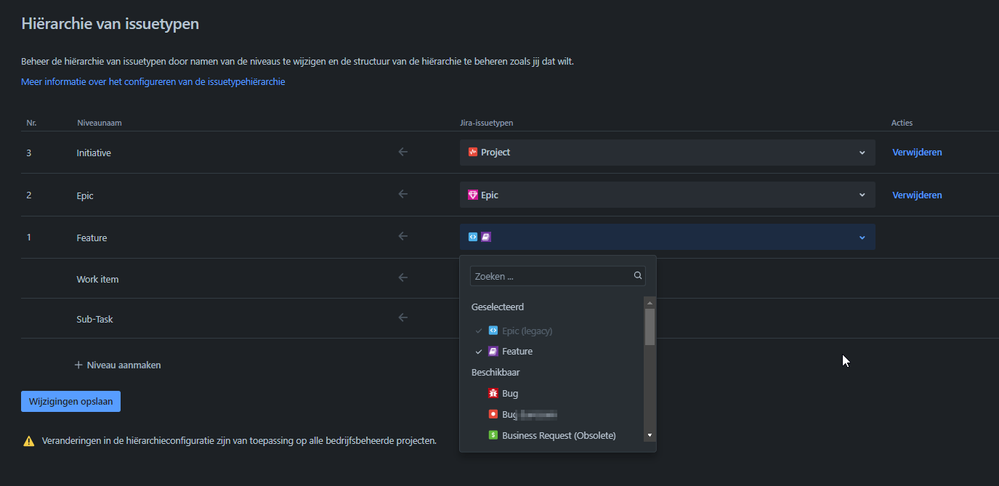999x486 pixels.
Task: Click the Wijzigingen opslaan button
Action: coord(71,401)
